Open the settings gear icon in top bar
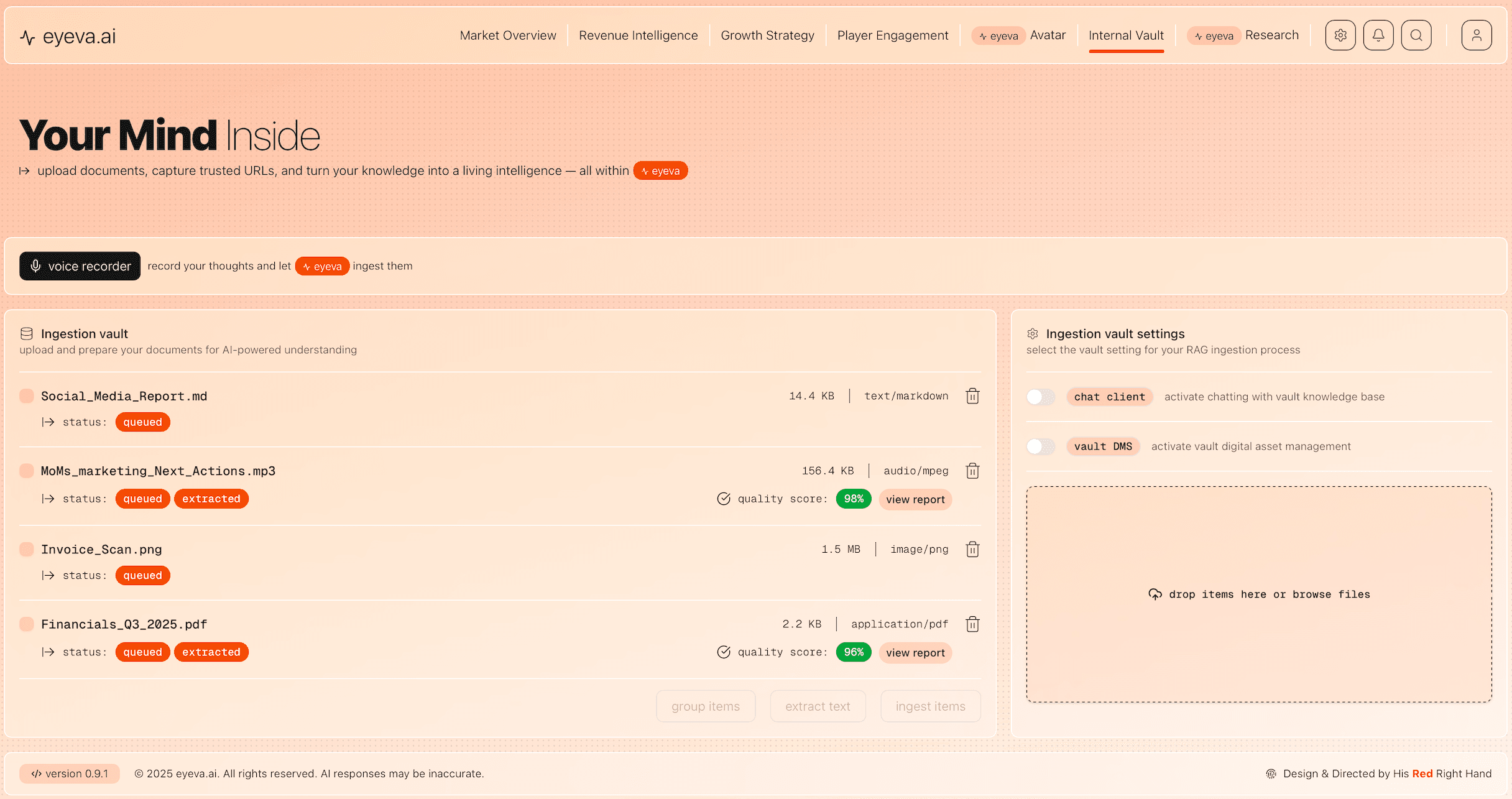The width and height of the screenshot is (1512, 799). point(1340,35)
